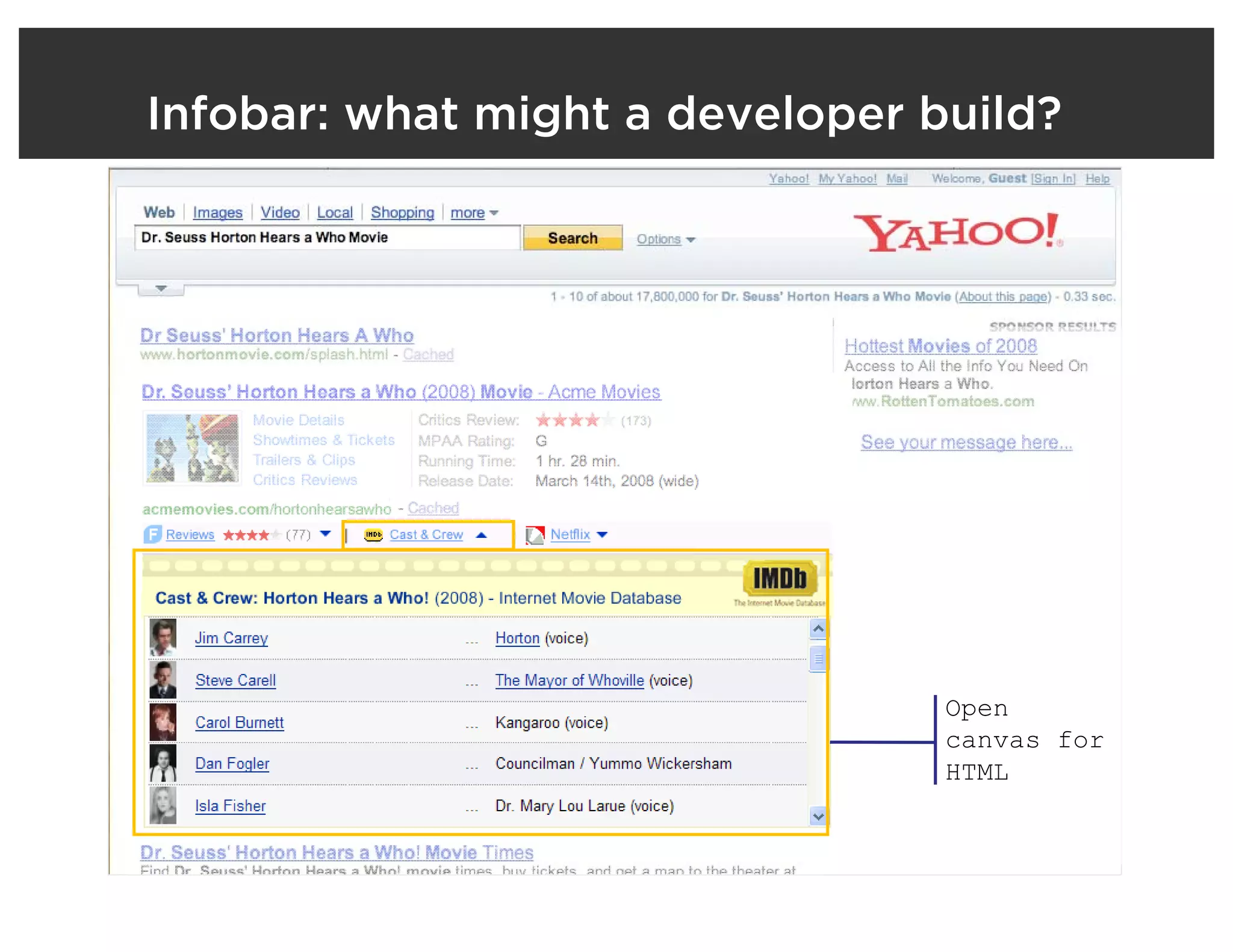Switch to the Video search tab

point(280,212)
